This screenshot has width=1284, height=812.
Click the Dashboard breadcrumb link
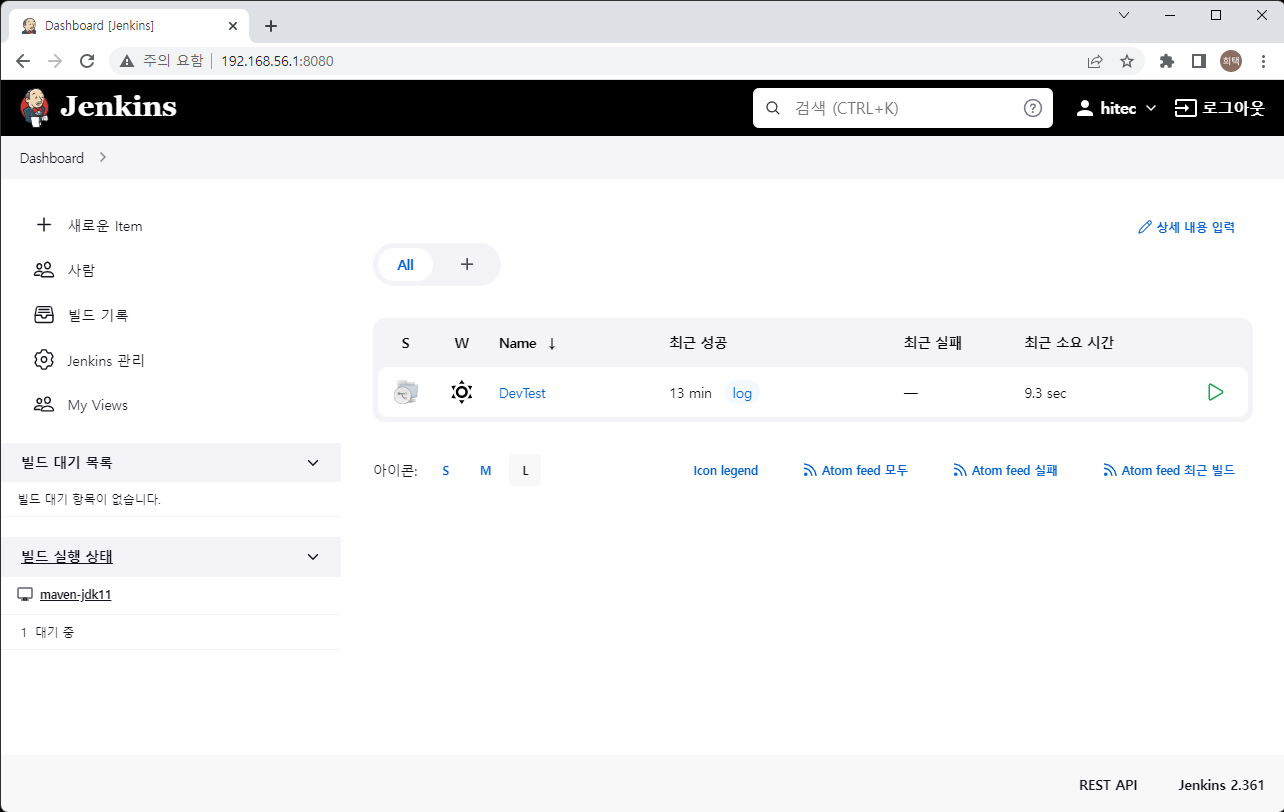coord(52,158)
